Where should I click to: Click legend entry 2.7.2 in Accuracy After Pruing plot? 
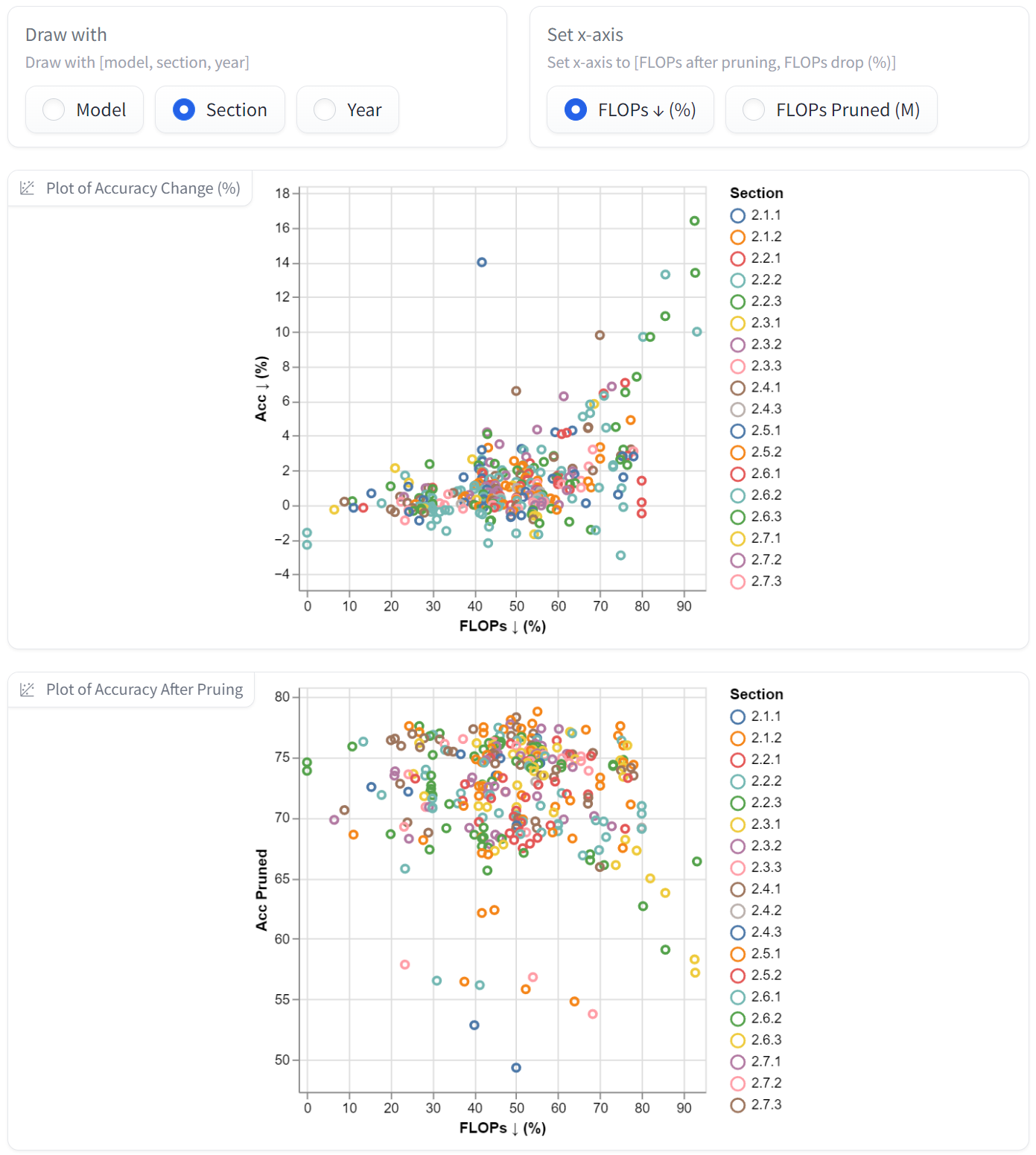pyautogui.click(x=756, y=1084)
